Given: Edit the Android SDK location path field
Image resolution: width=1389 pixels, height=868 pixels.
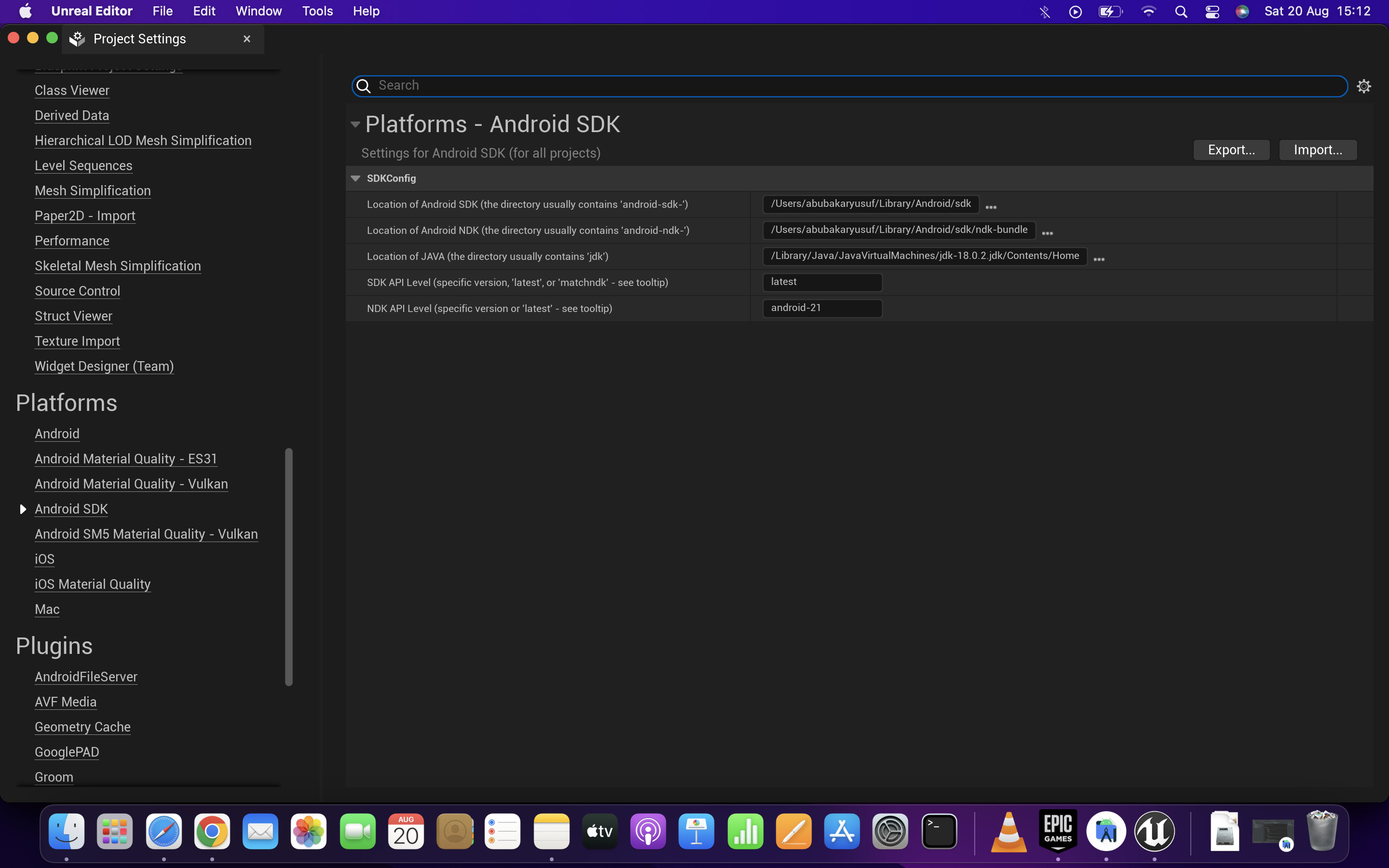Looking at the screenshot, I should tap(871, 204).
